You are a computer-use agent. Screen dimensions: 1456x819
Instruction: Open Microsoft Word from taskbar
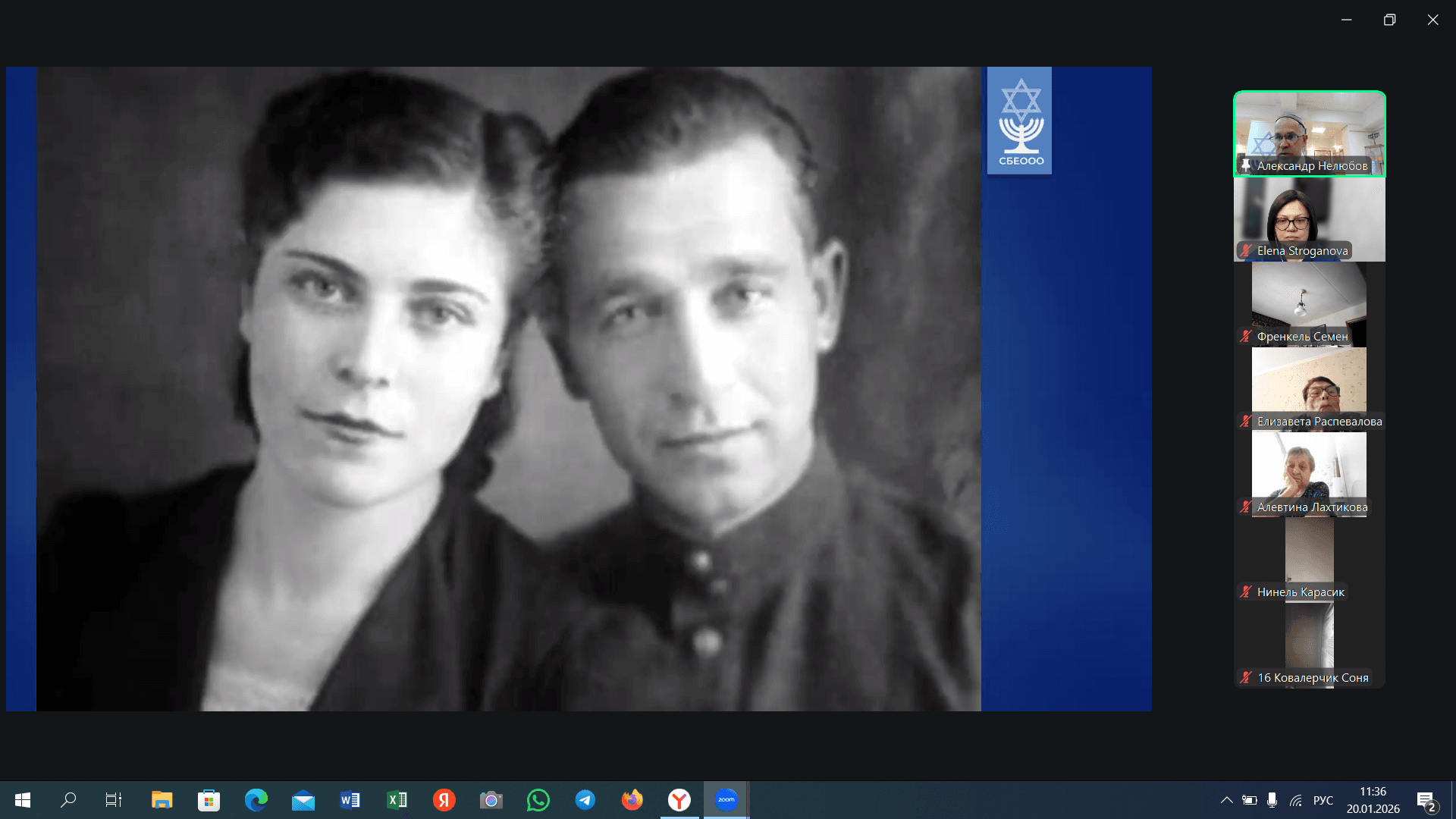click(350, 800)
